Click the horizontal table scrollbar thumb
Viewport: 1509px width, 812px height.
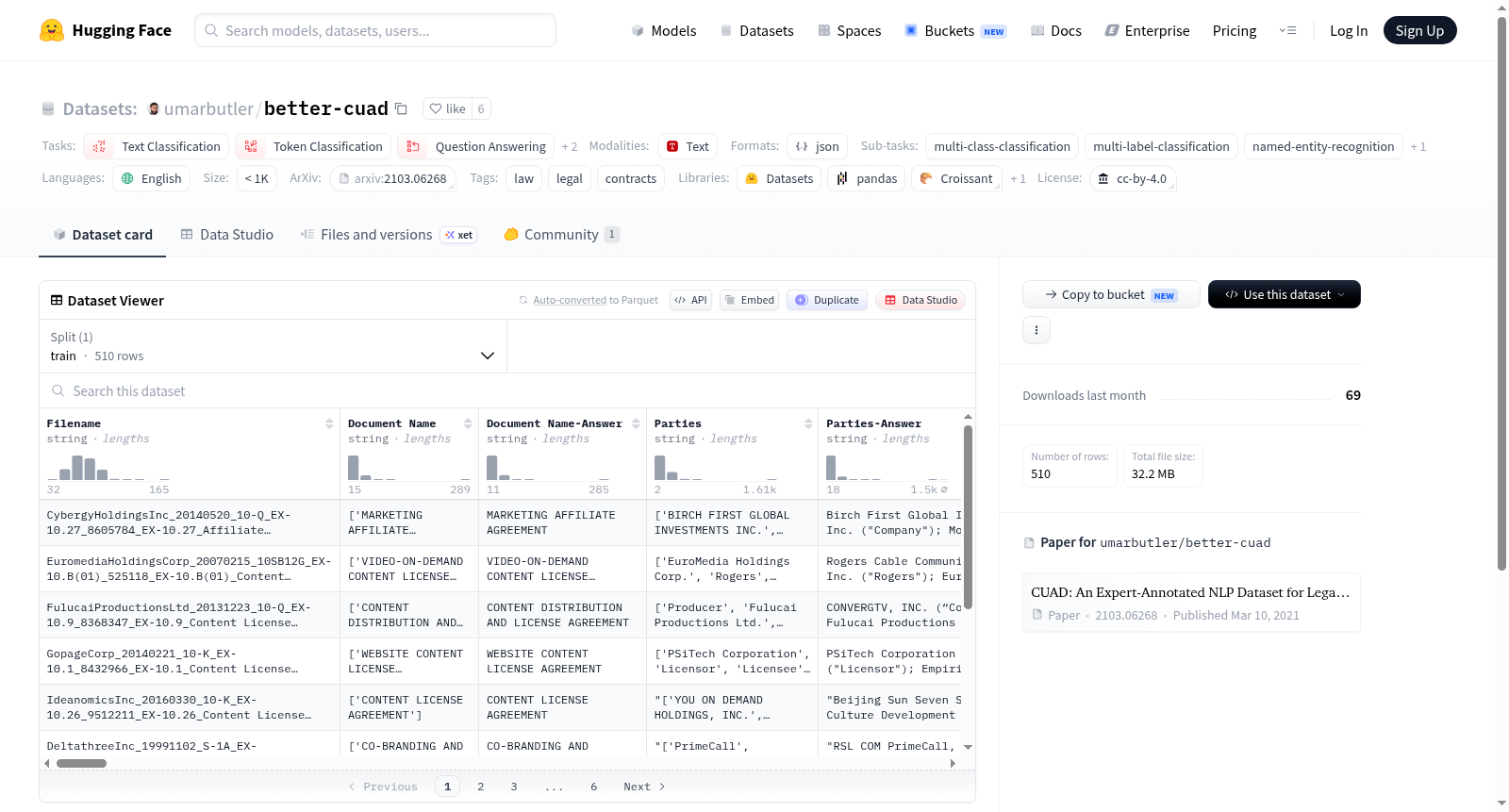[x=81, y=763]
